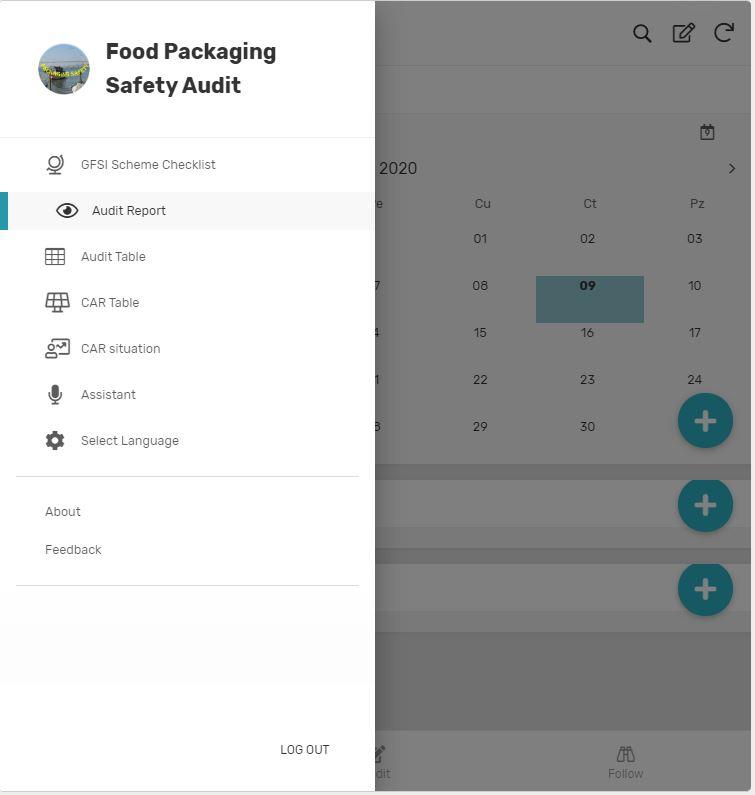This screenshot has width=755, height=795.
Task: Click the edit pencil icon in header
Action: [x=683, y=34]
